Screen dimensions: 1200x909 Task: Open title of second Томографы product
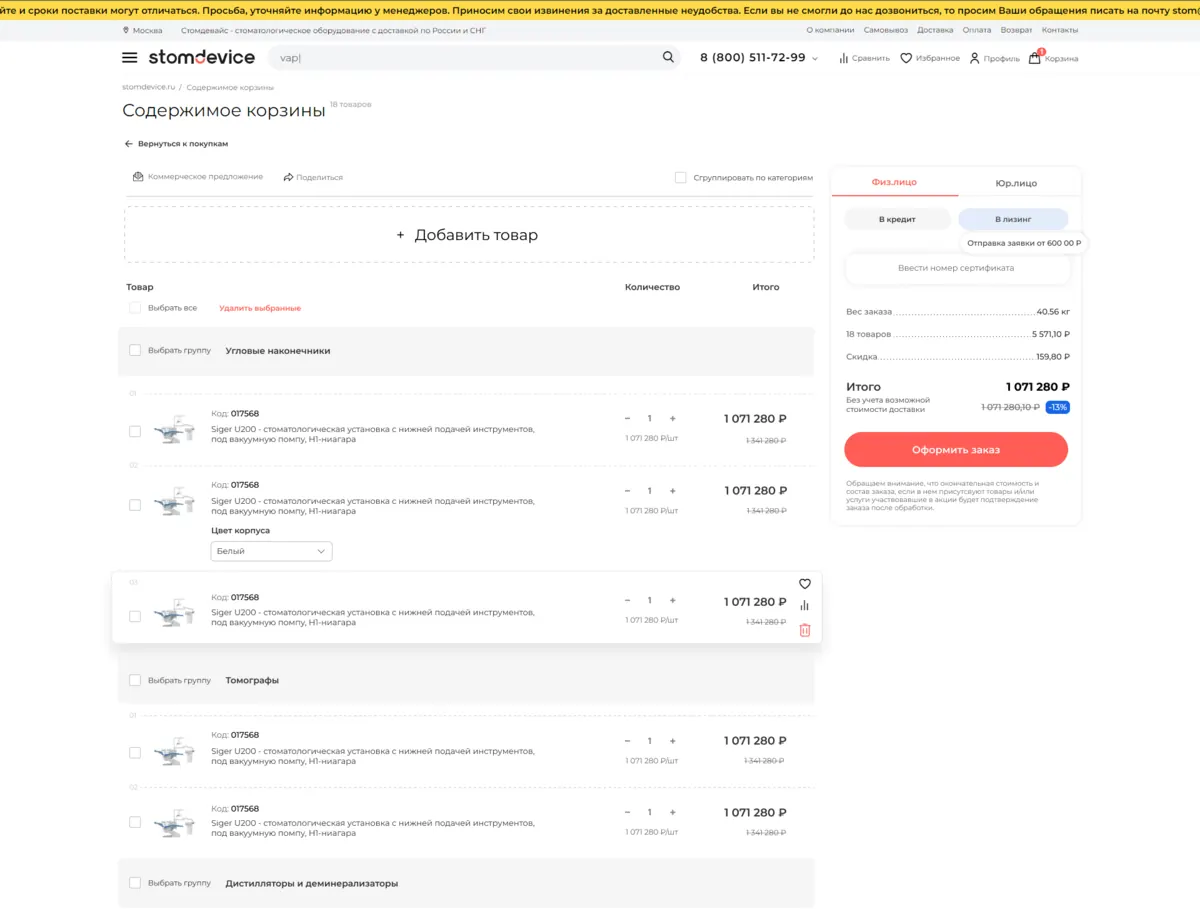pyautogui.click(x=373, y=827)
